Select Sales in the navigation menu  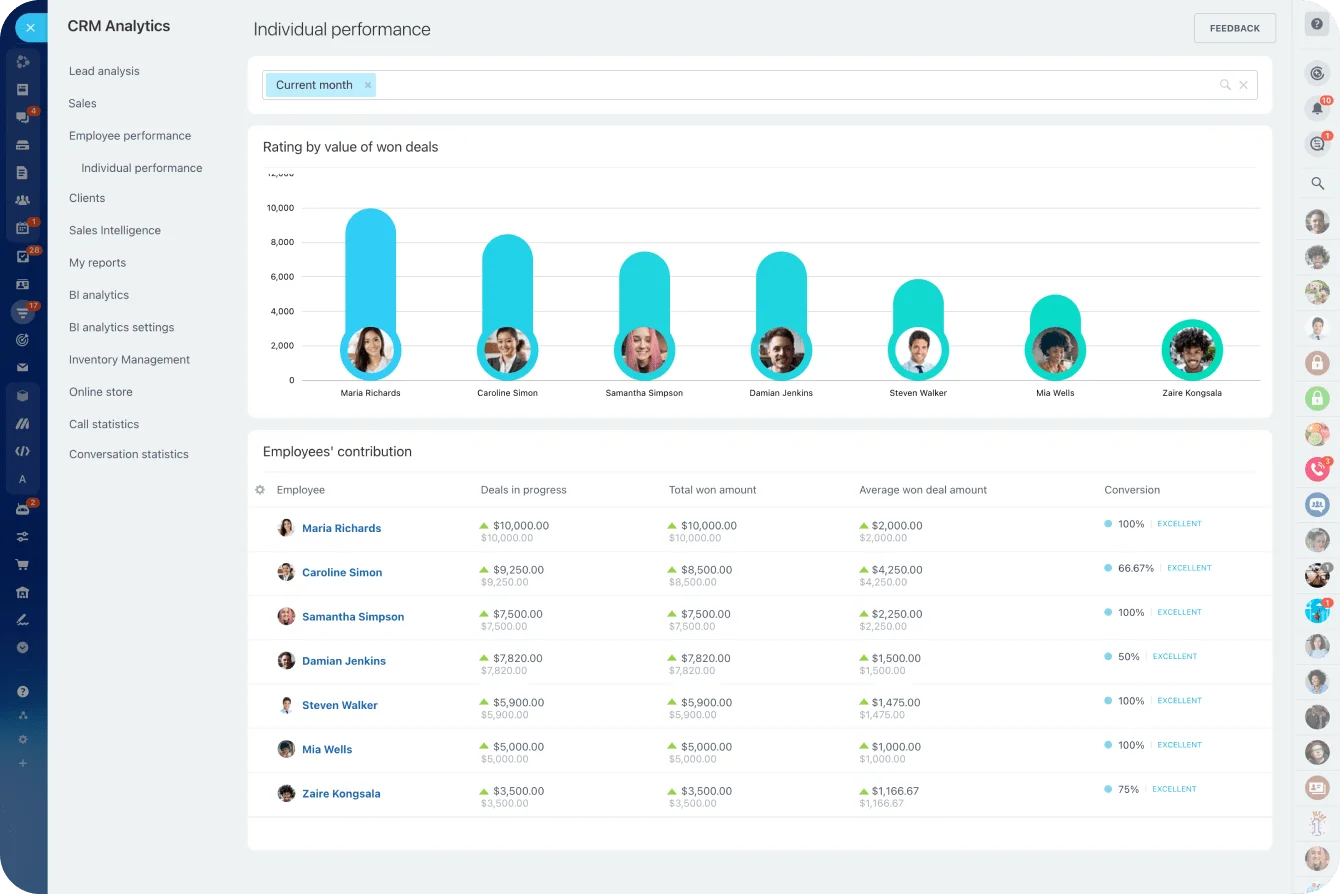click(x=82, y=103)
